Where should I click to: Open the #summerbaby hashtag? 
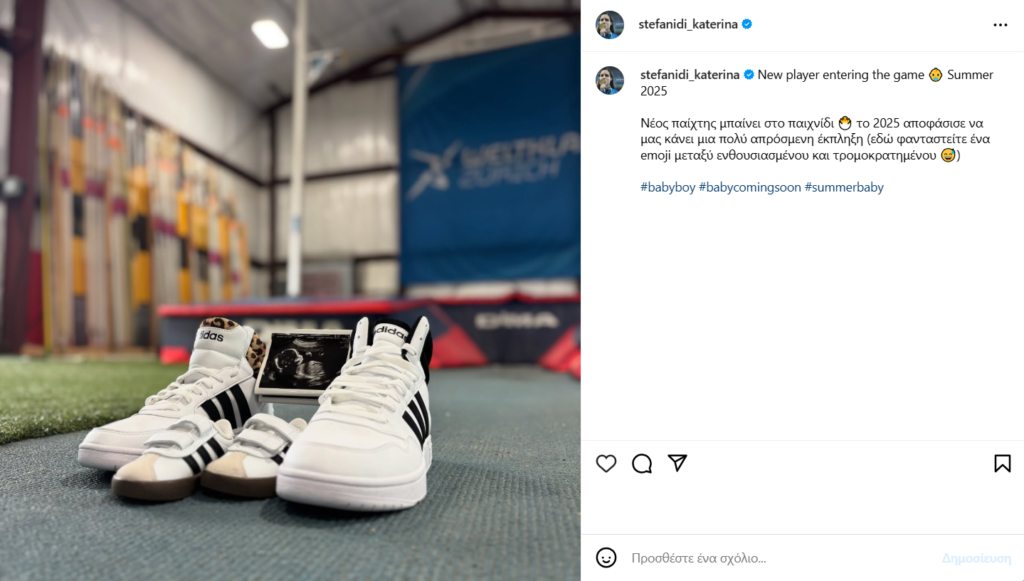pos(844,187)
